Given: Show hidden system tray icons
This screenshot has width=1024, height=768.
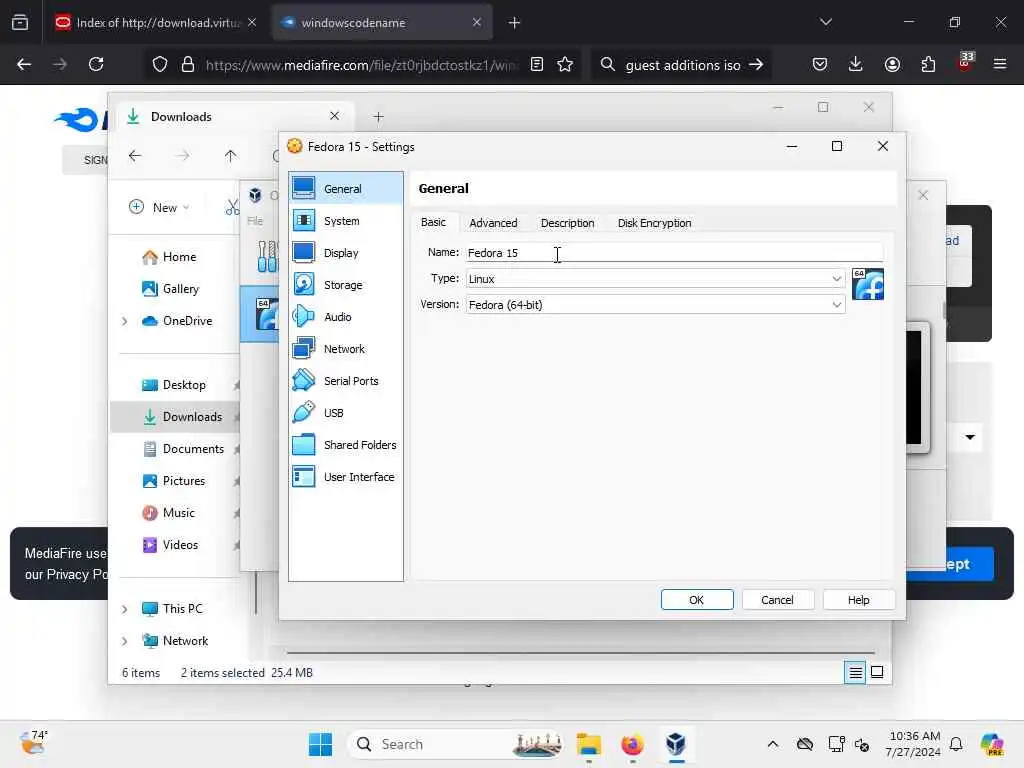Looking at the screenshot, I should click(773, 744).
